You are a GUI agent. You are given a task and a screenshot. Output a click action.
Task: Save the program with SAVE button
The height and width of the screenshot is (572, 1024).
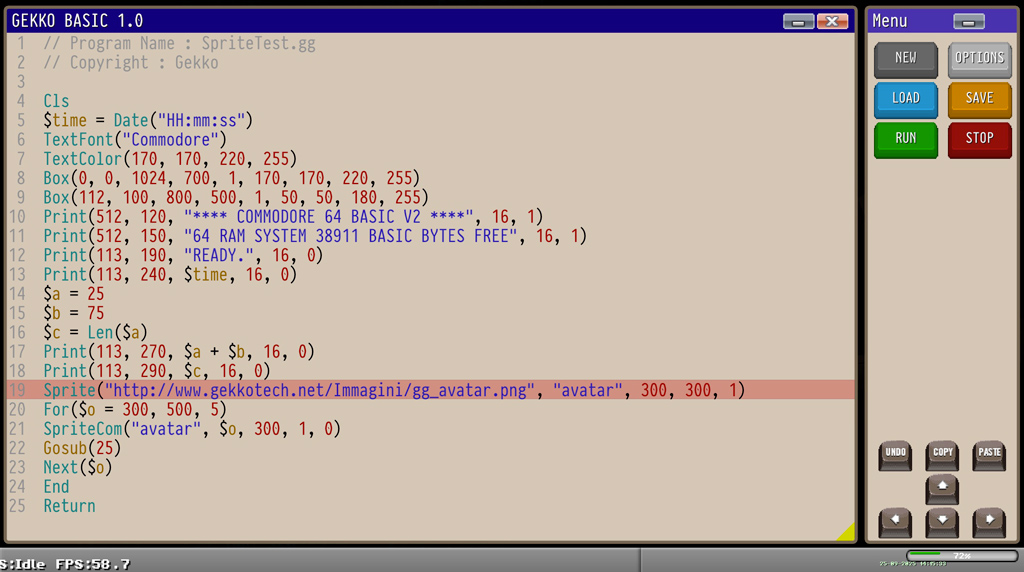(x=979, y=99)
